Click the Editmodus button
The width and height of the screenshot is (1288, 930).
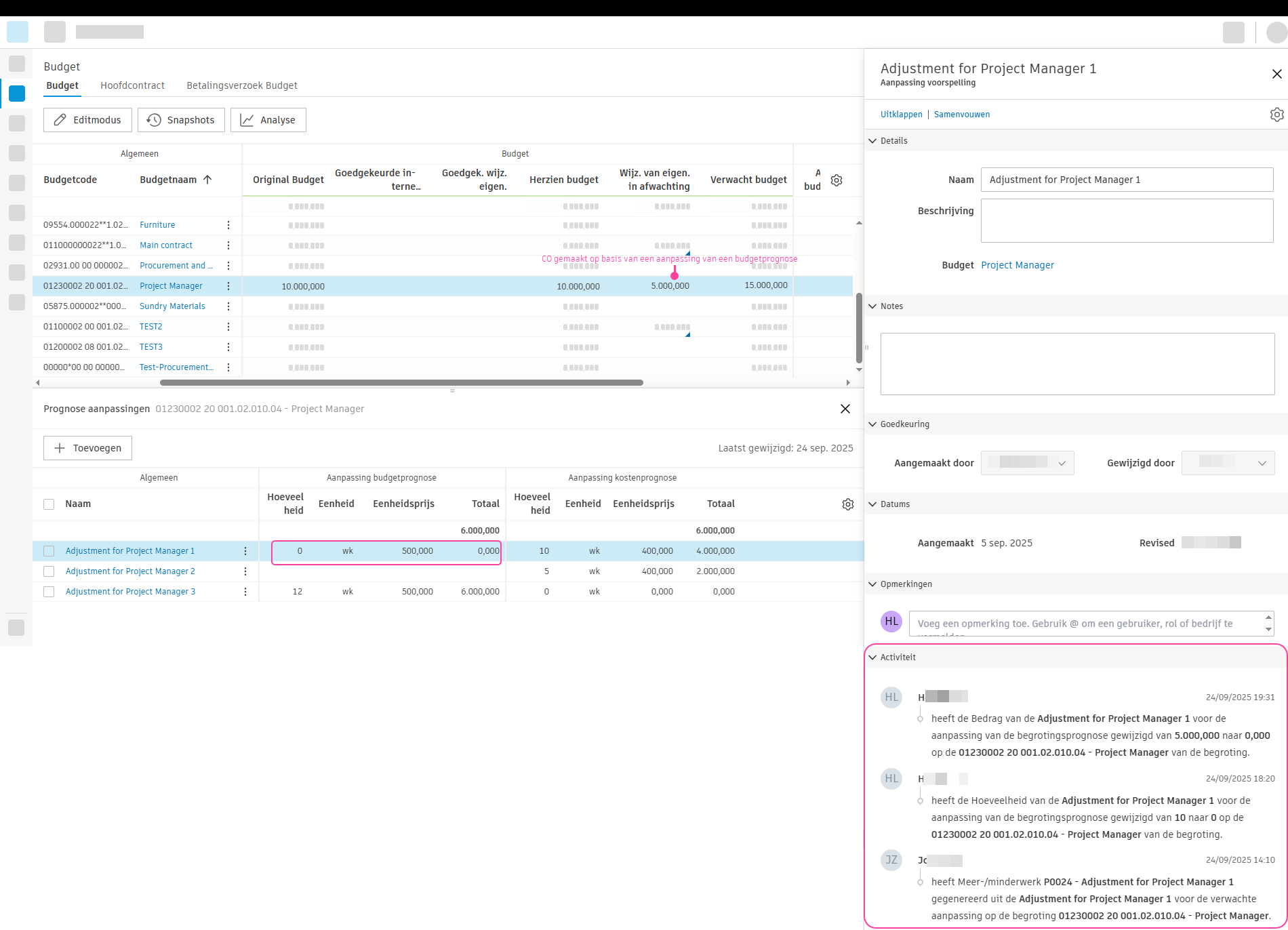pyautogui.click(x=88, y=120)
